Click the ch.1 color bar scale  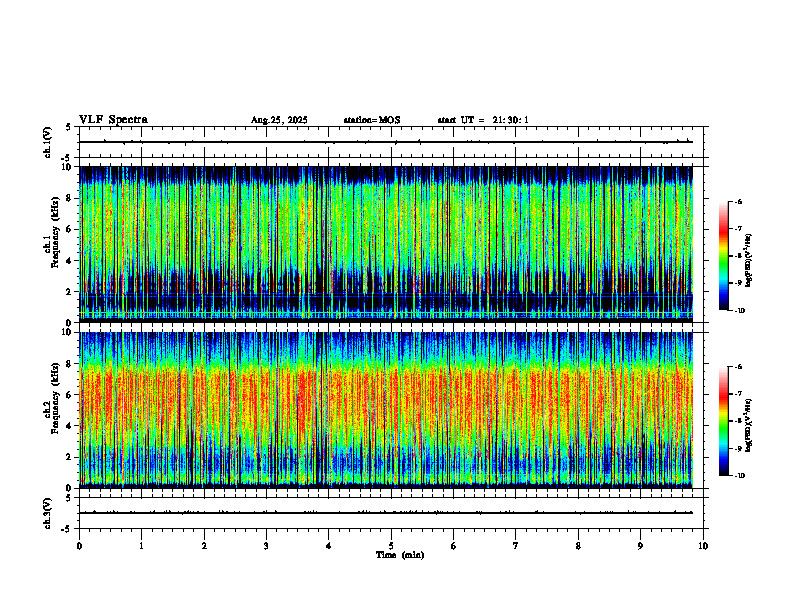[x=723, y=256]
